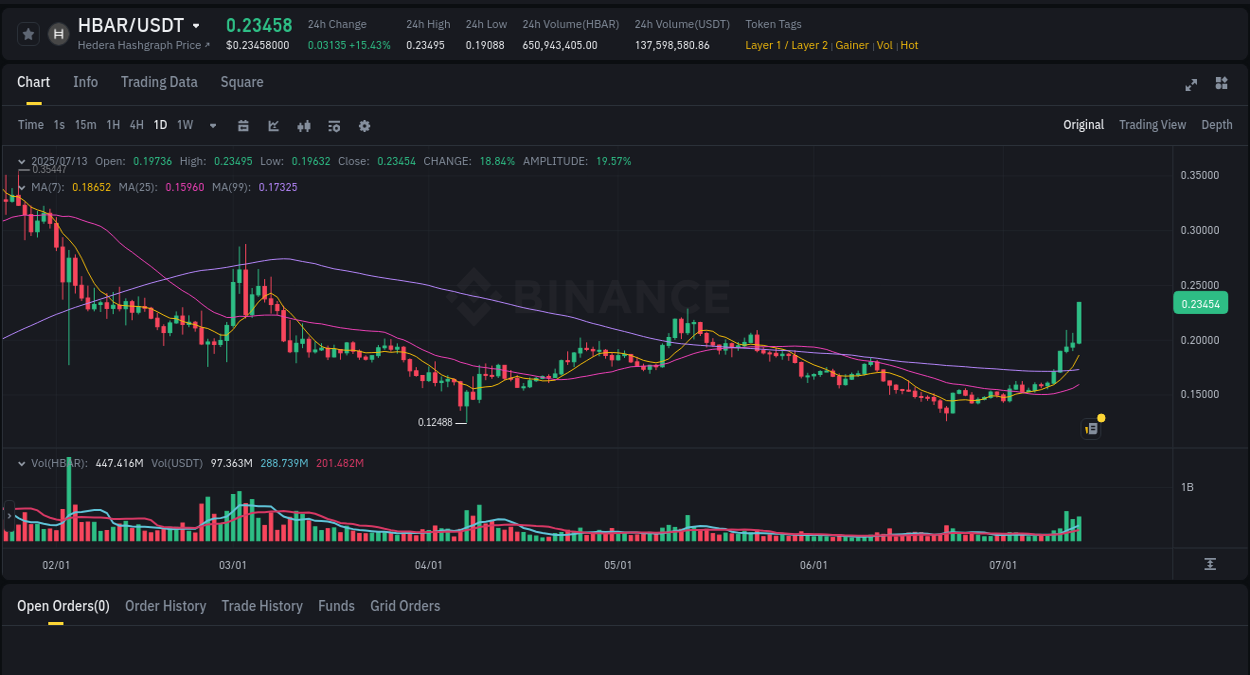Switch to candlestick chart icon
Viewport: 1250px width, 675px height.
(x=303, y=125)
